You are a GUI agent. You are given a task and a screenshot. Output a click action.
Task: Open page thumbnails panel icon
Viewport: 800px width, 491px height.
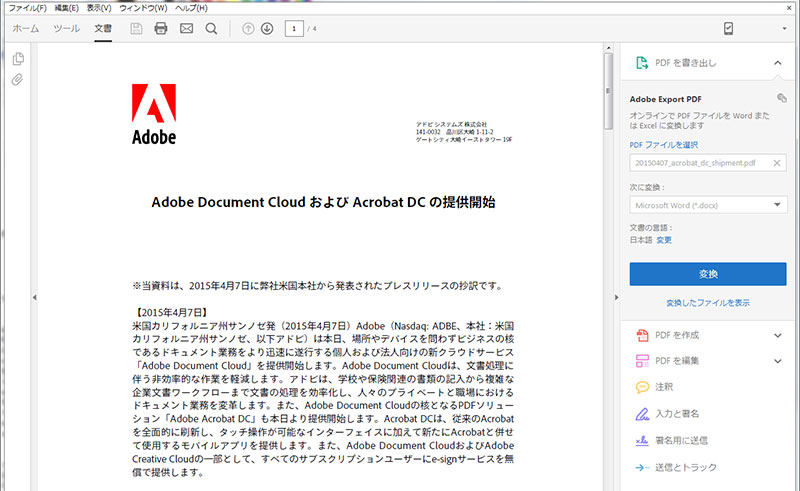pyautogui.click(x=18, y=59)
